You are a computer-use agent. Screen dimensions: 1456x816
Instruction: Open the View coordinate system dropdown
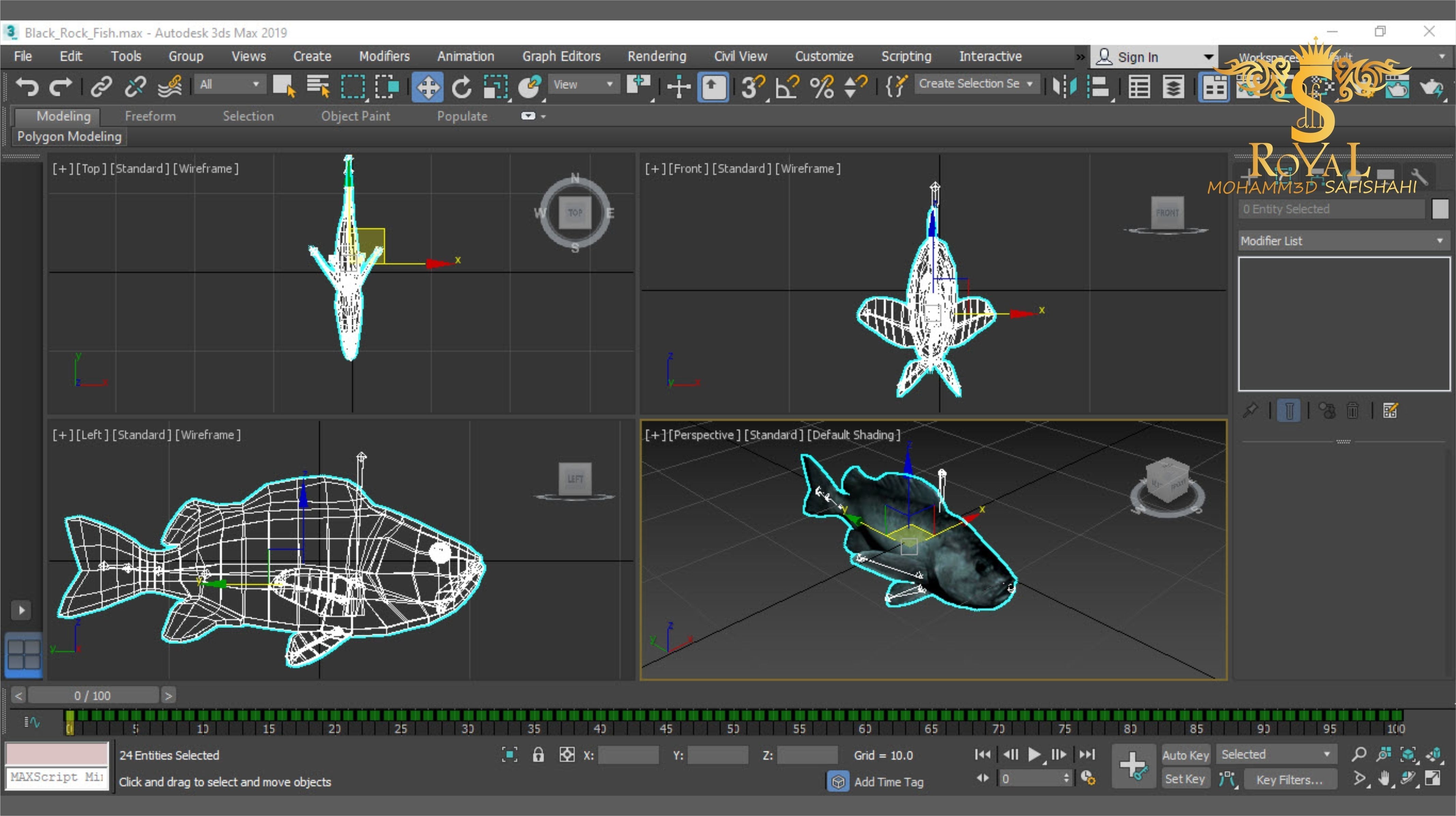(x=583, y=85)
